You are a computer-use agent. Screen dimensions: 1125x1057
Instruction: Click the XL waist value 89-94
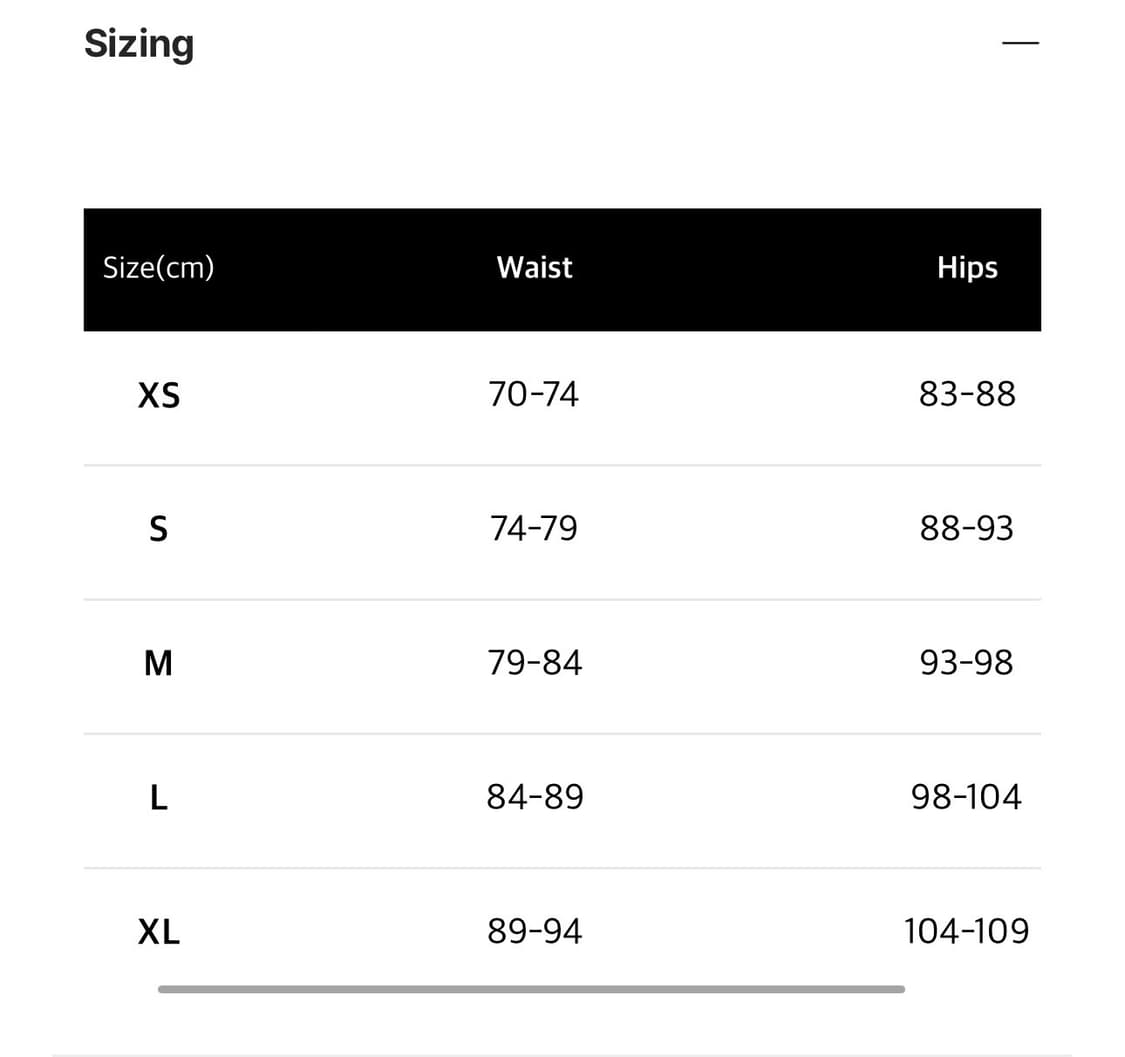pos(535,932)
